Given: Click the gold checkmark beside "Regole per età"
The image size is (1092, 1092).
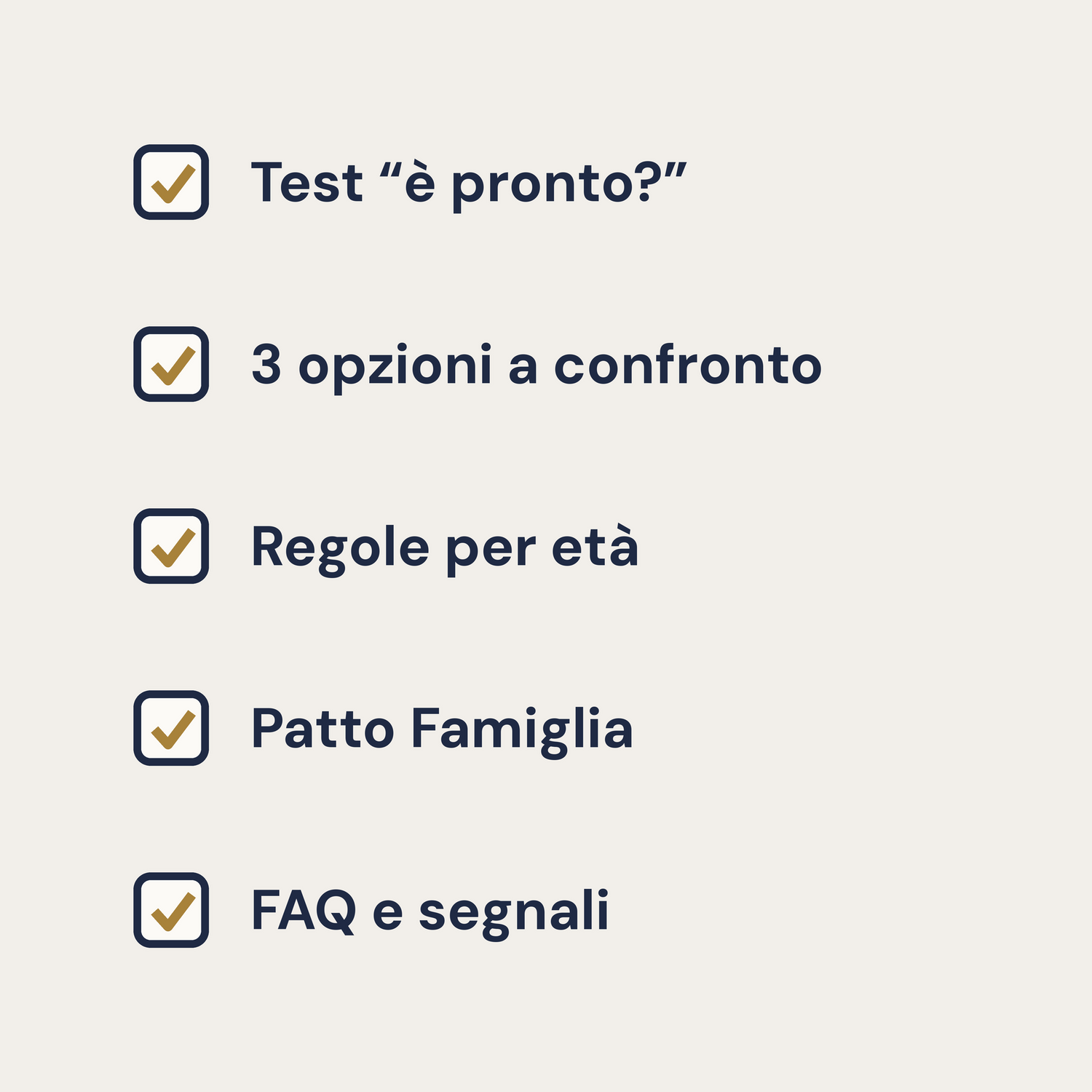Looking at the screenshot, I should click(x=173, y=548).
